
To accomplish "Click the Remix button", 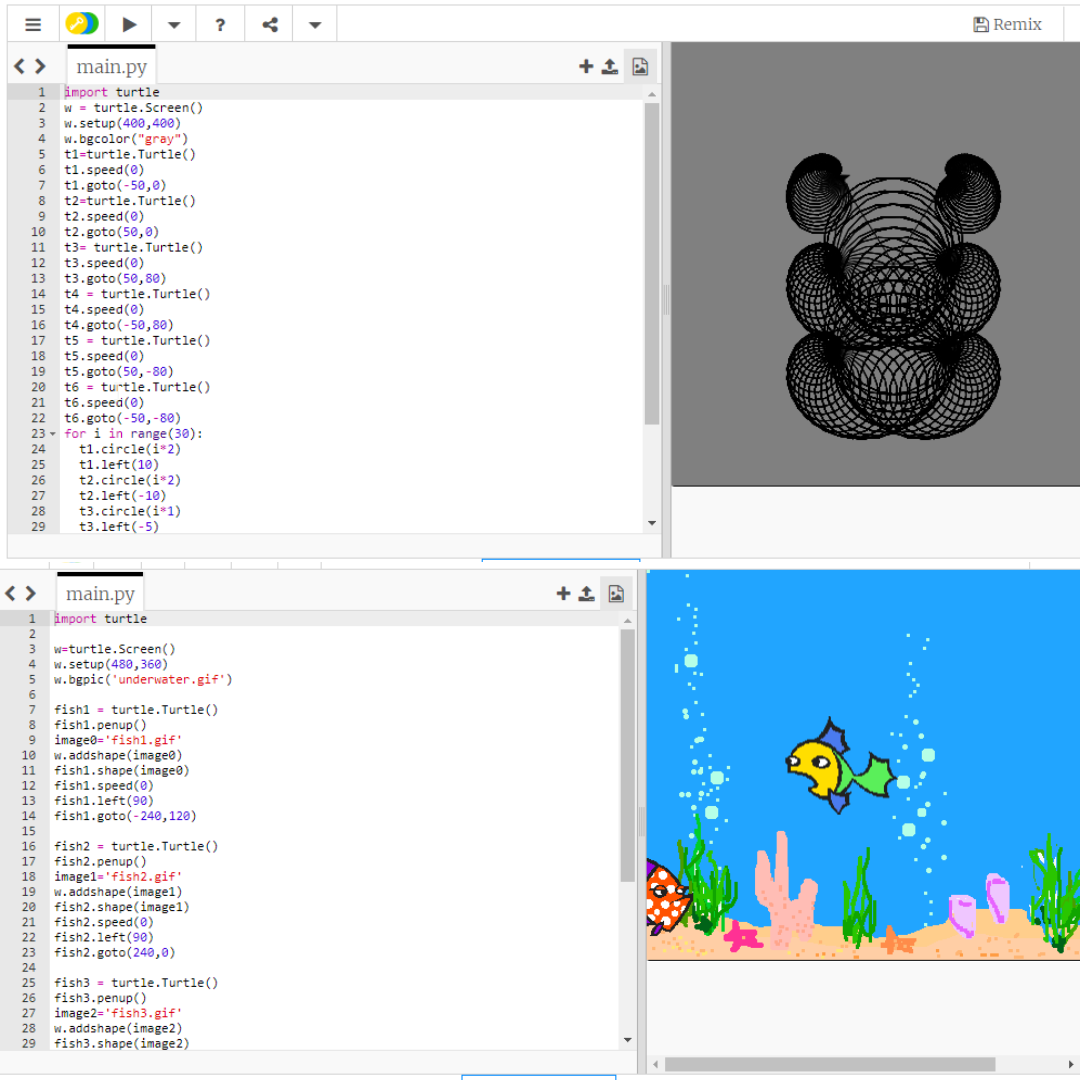I will [1007, 25].
